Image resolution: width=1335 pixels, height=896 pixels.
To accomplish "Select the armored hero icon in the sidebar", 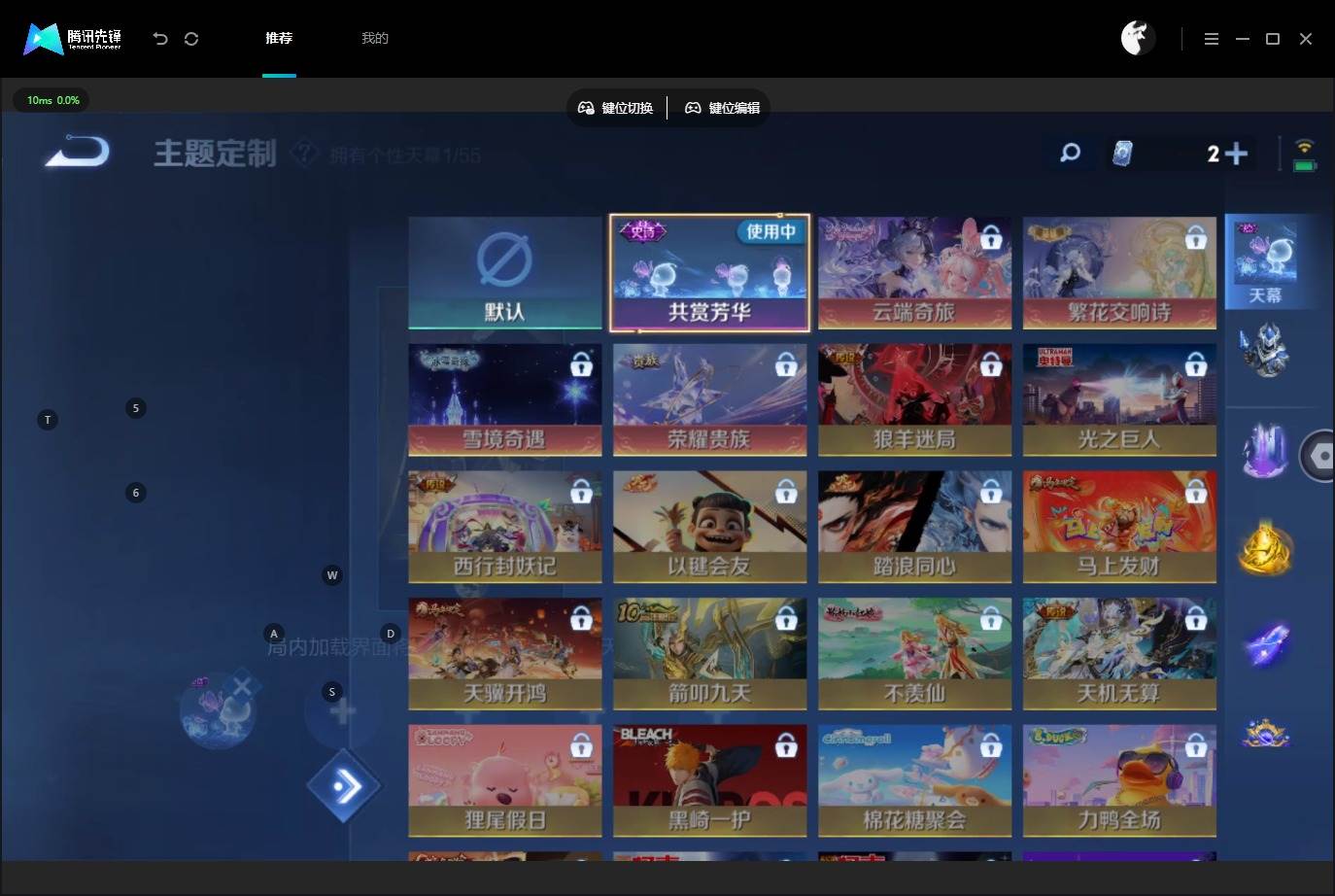I will pos(1265,350).
